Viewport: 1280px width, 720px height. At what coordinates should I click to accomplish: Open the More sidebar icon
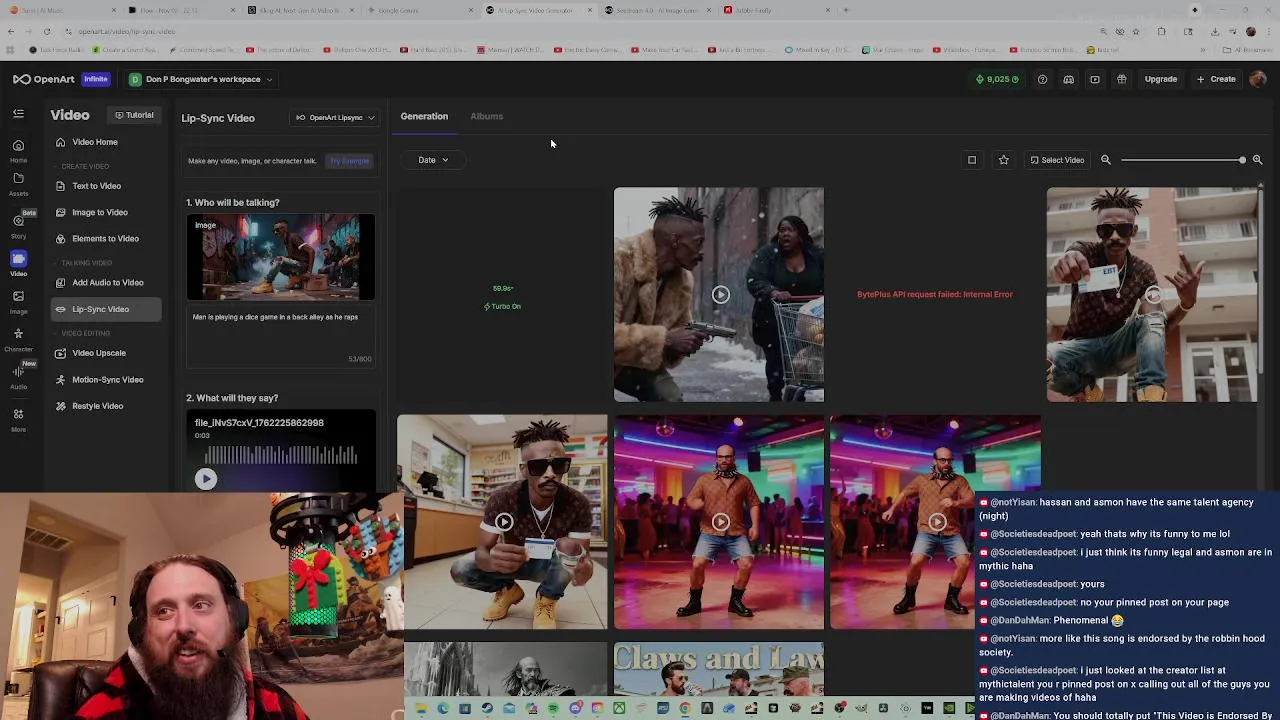pyautogui.click(x=18, y=419)
